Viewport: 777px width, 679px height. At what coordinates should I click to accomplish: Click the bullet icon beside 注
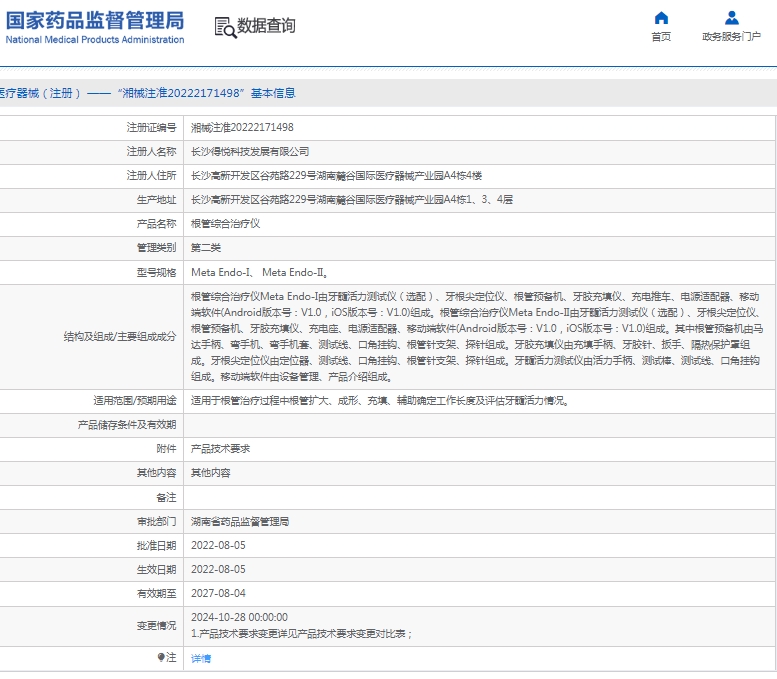[x=161, y=657]
